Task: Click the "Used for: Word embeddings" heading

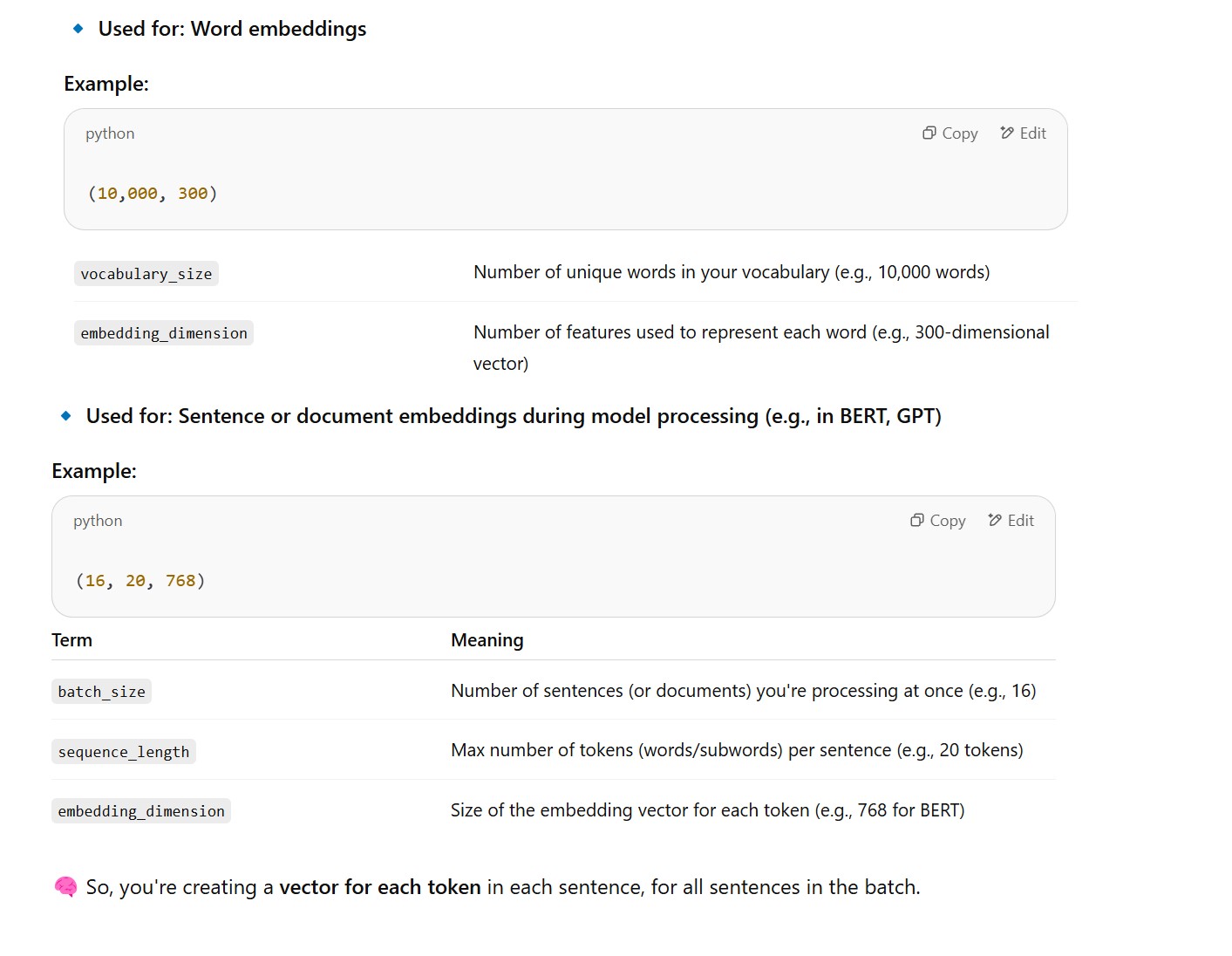Action: tap(232, 29)
